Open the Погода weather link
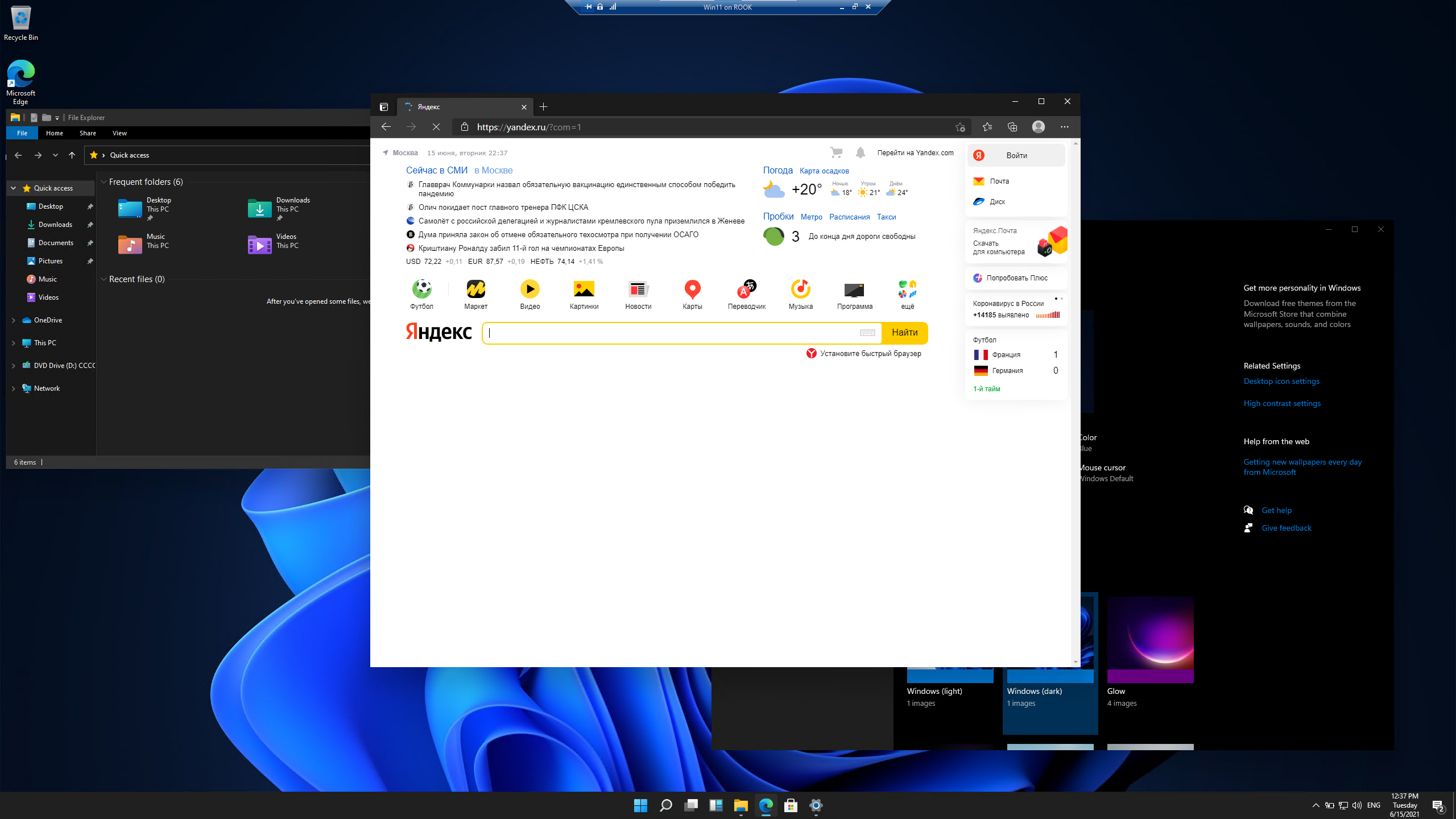 coord(777,170)
